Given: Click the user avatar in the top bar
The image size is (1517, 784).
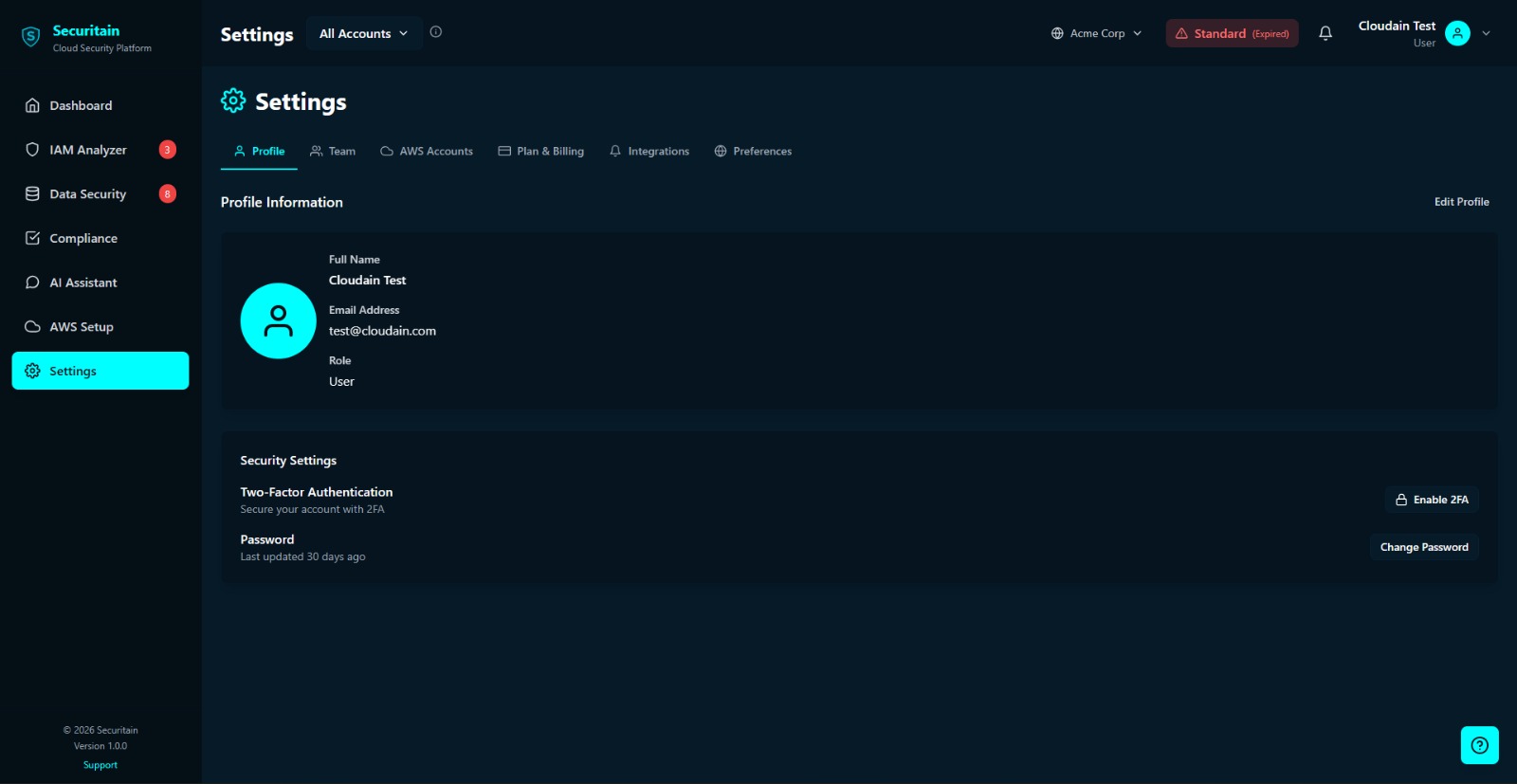Looking at the screenshot, I should click(1457, 33).
